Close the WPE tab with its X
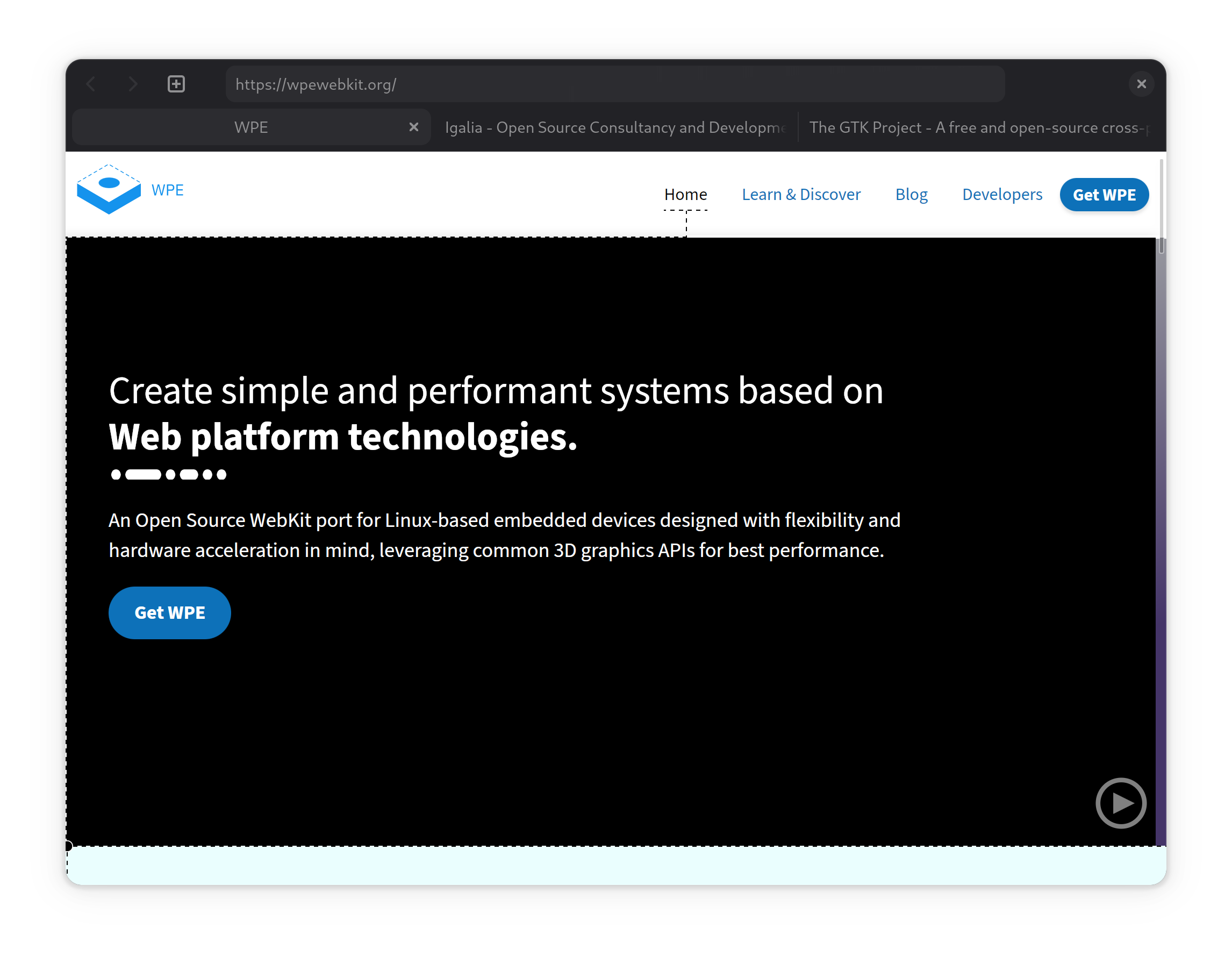Image resolution: width=1232 pixels, height=957 pixels. tap(413, 127)
